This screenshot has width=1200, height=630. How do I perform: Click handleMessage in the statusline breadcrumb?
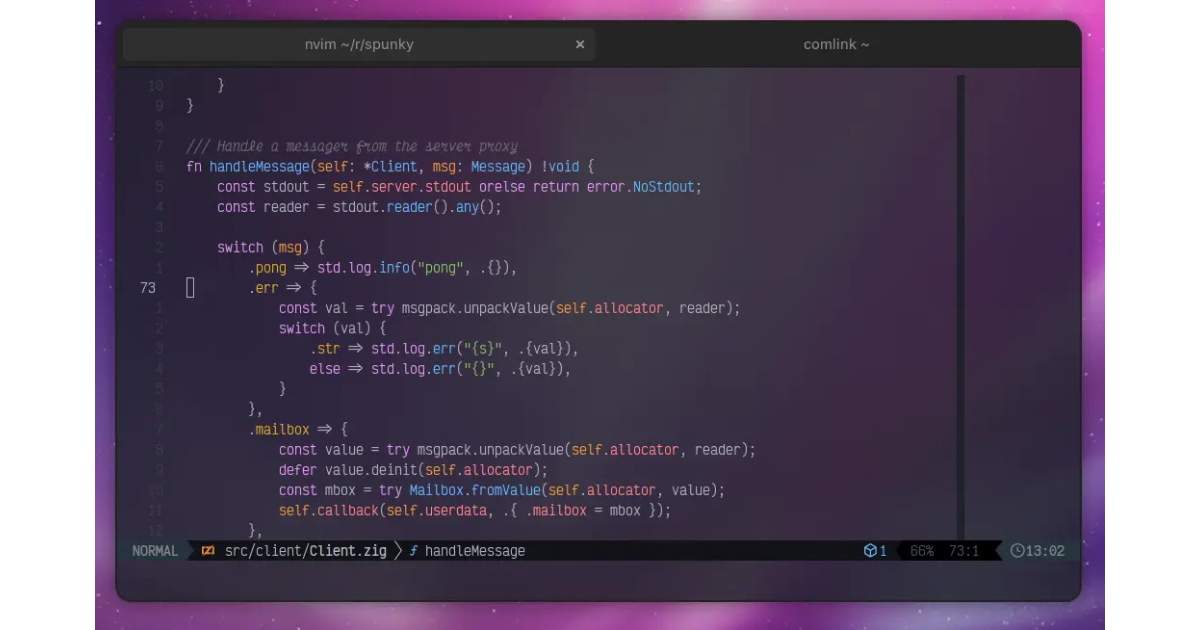pos(474,551)
